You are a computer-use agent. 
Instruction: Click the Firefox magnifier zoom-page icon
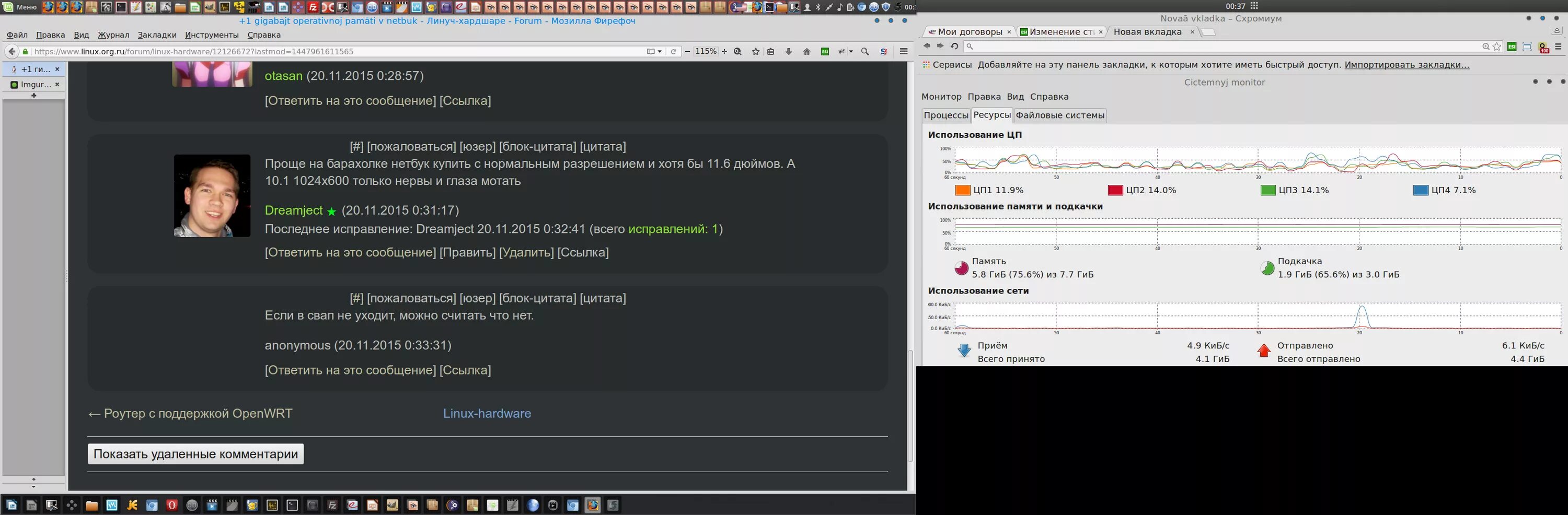(737, 52)
